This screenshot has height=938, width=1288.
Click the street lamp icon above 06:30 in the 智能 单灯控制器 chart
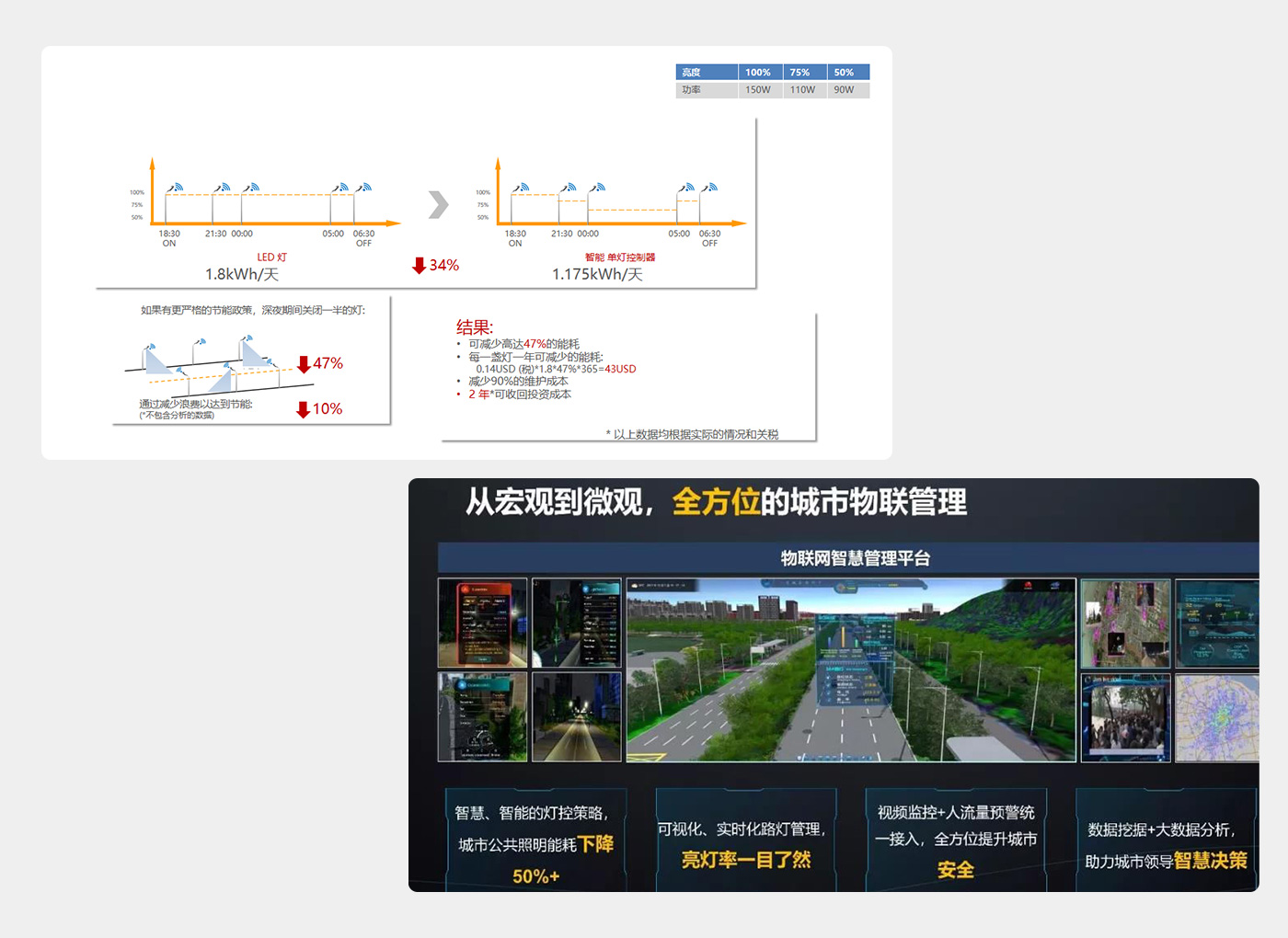click(x=709, y=188)
